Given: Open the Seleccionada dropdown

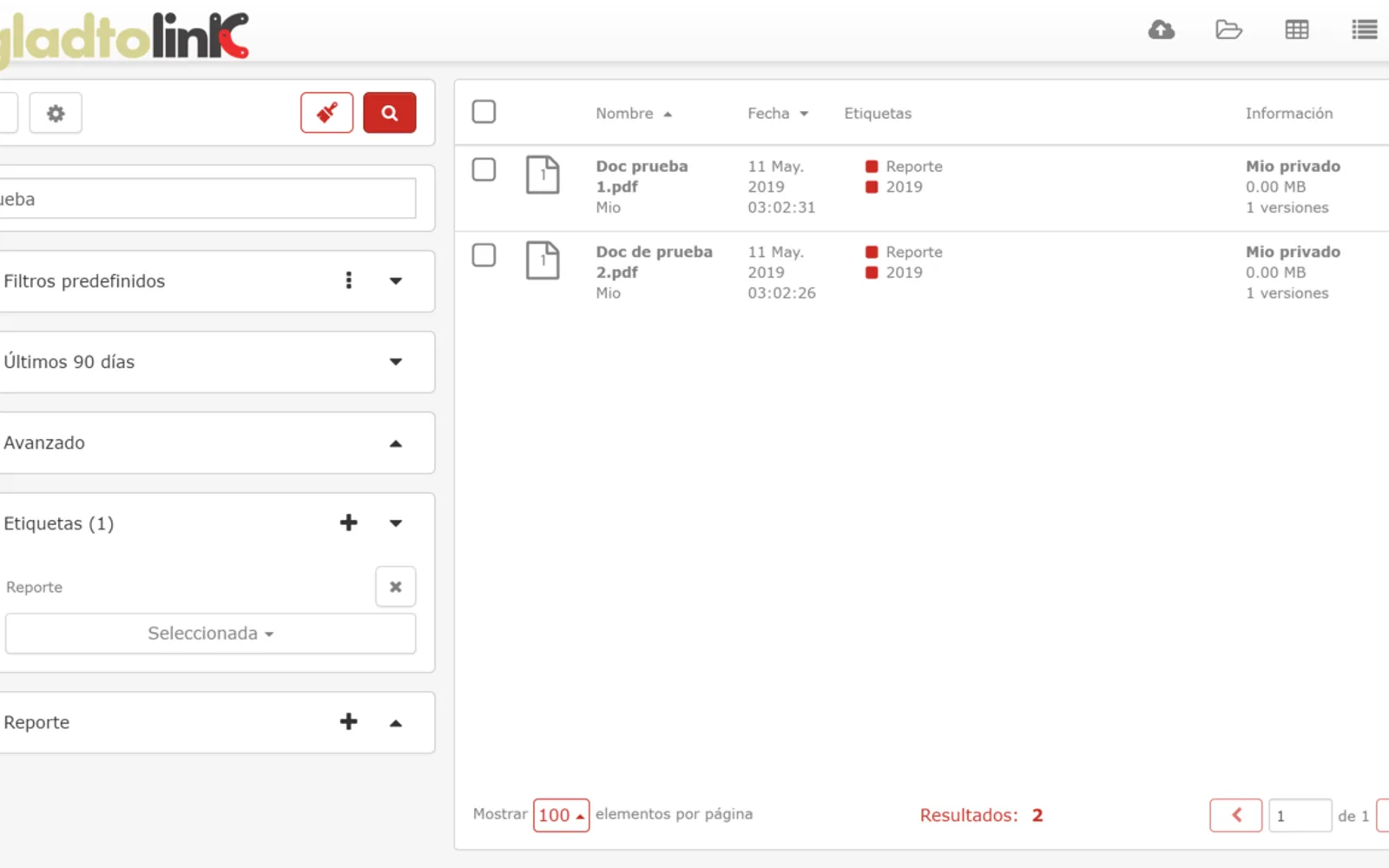Looking at the screenshot, I should pyautogui.click(x=210, y=634).
